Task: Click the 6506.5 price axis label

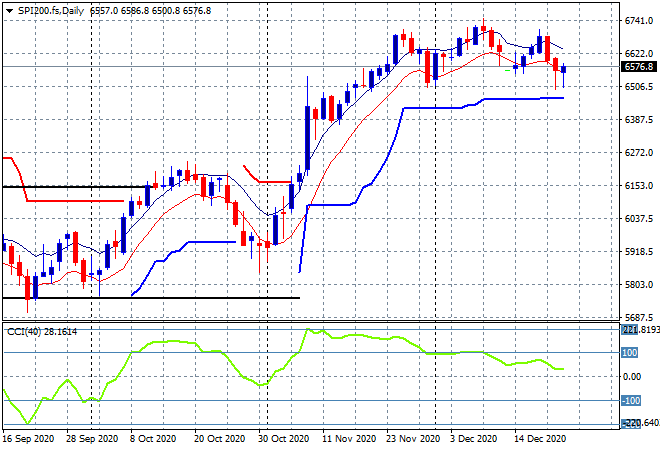Action: click(x=639, y=87)
